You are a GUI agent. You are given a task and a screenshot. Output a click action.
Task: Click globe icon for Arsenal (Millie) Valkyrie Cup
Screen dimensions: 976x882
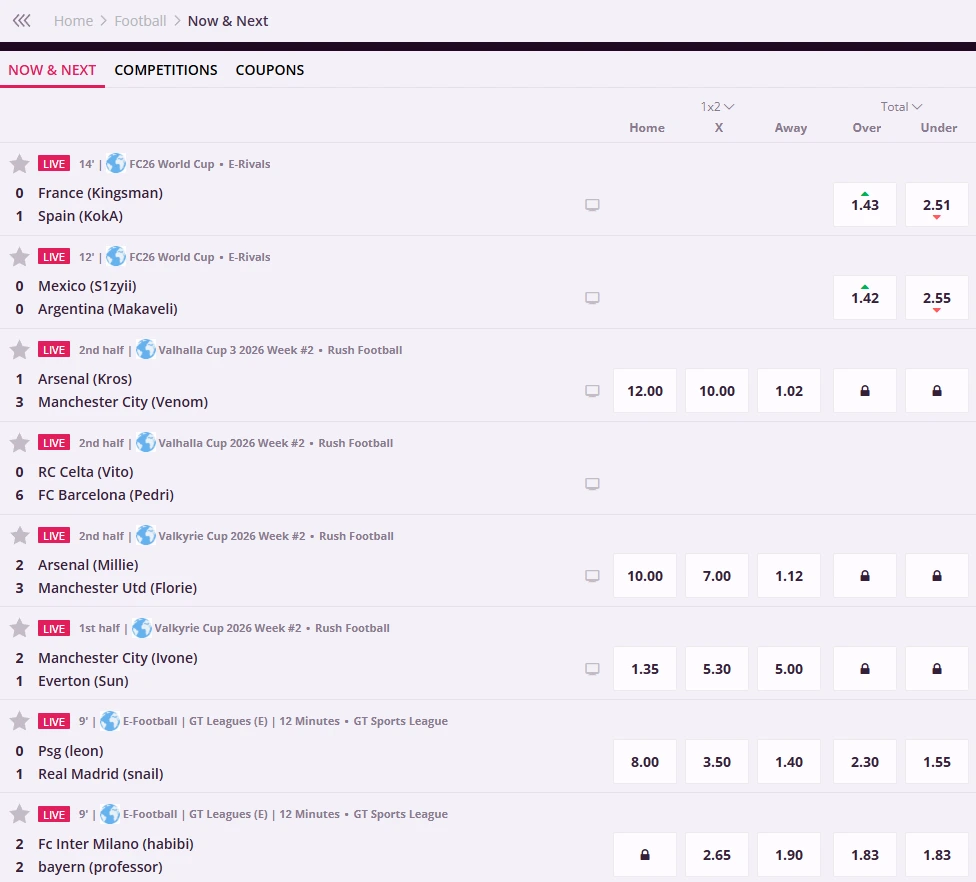tap(146, 535)
